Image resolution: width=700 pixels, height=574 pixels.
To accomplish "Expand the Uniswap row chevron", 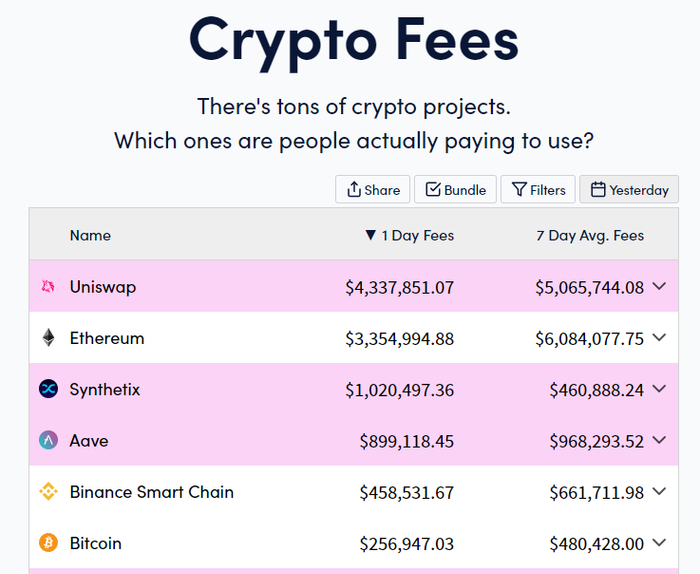I will point(659,286).
